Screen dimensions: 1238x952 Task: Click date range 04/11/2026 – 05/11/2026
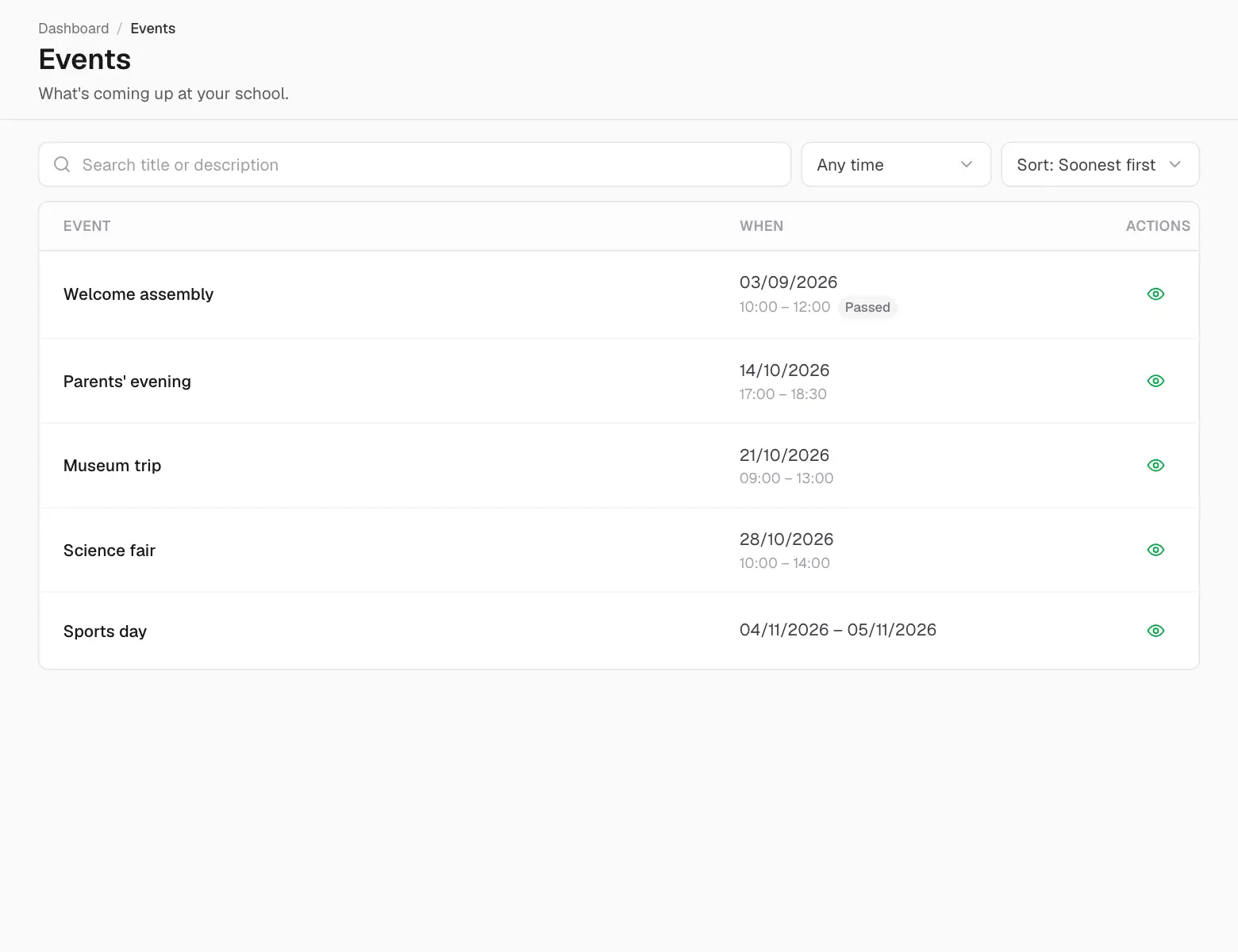point(837,630)
